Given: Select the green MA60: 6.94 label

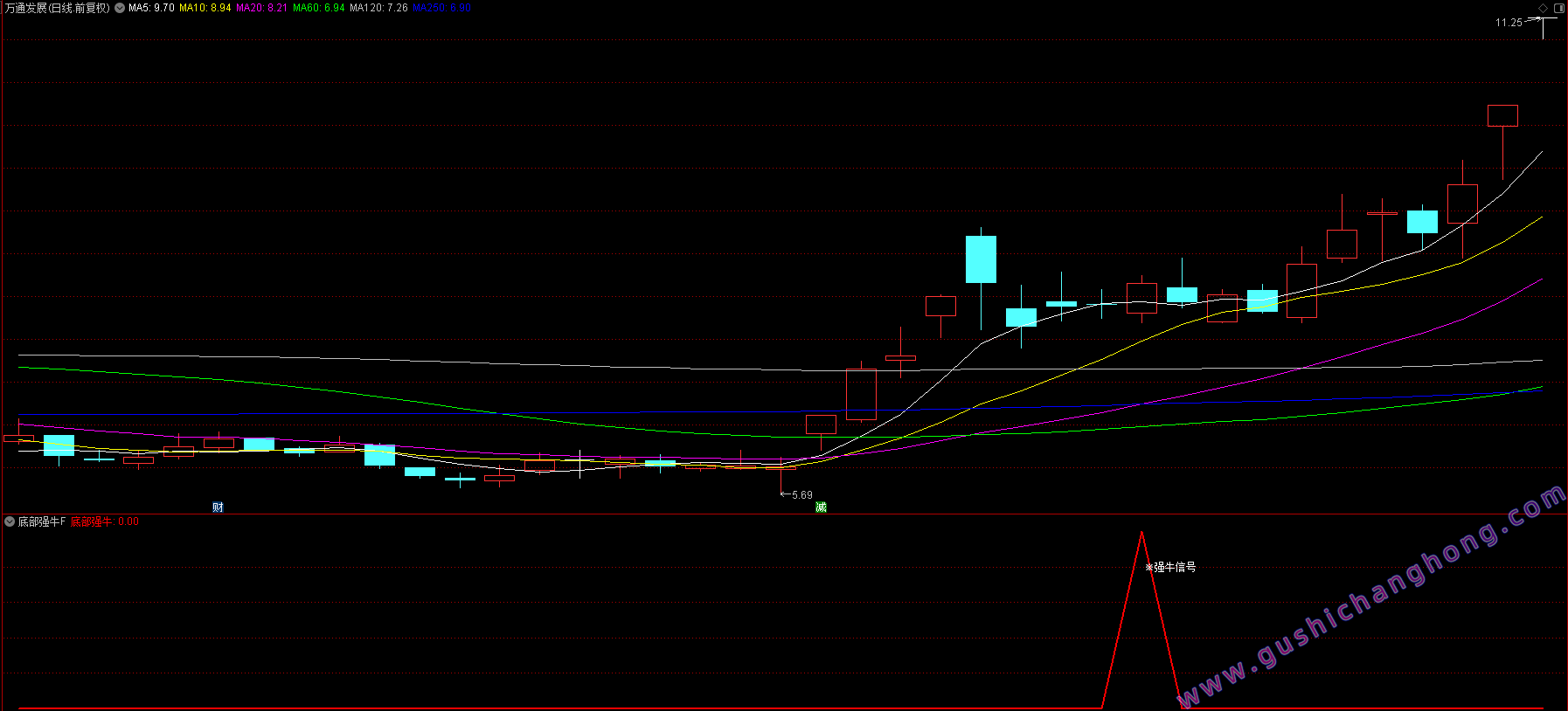Looking at the screenshot, I should tap(319, 8).
